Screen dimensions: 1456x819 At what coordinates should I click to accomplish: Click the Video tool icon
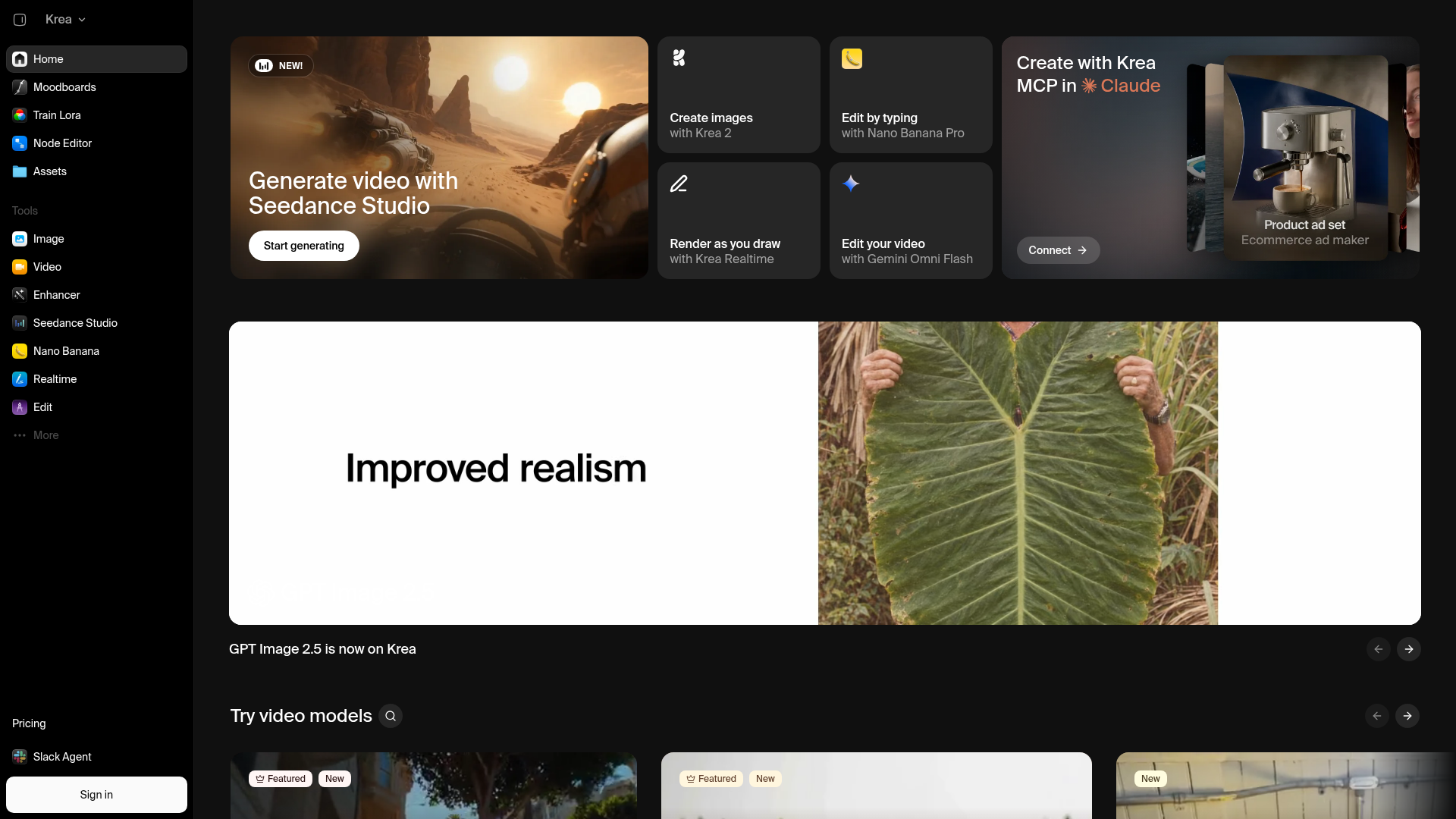tap(20, 267)
